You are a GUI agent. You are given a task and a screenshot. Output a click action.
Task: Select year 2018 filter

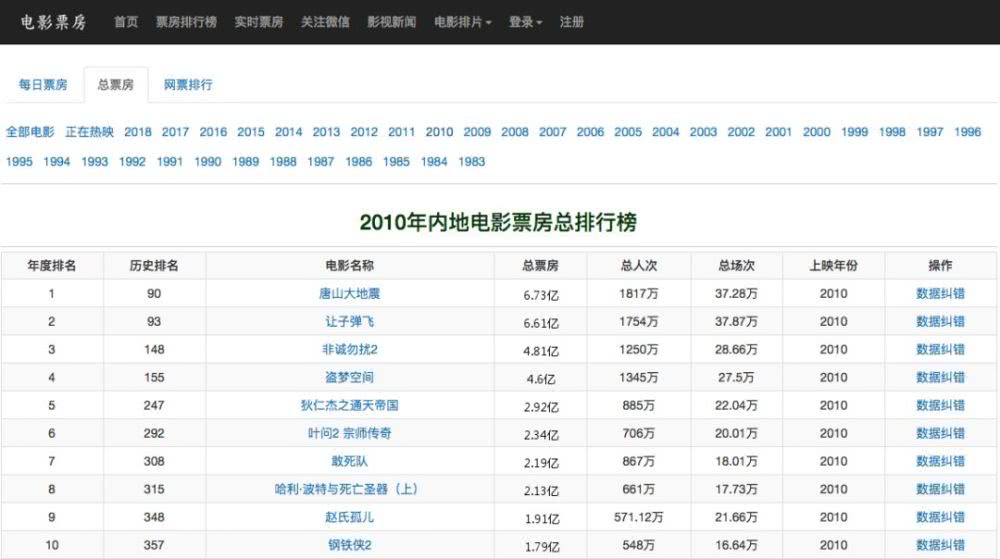click(138, 131)
